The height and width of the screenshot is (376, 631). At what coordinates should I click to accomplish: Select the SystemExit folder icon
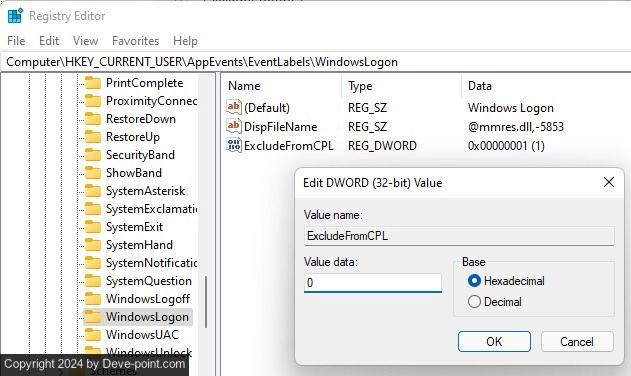point(93,227)
